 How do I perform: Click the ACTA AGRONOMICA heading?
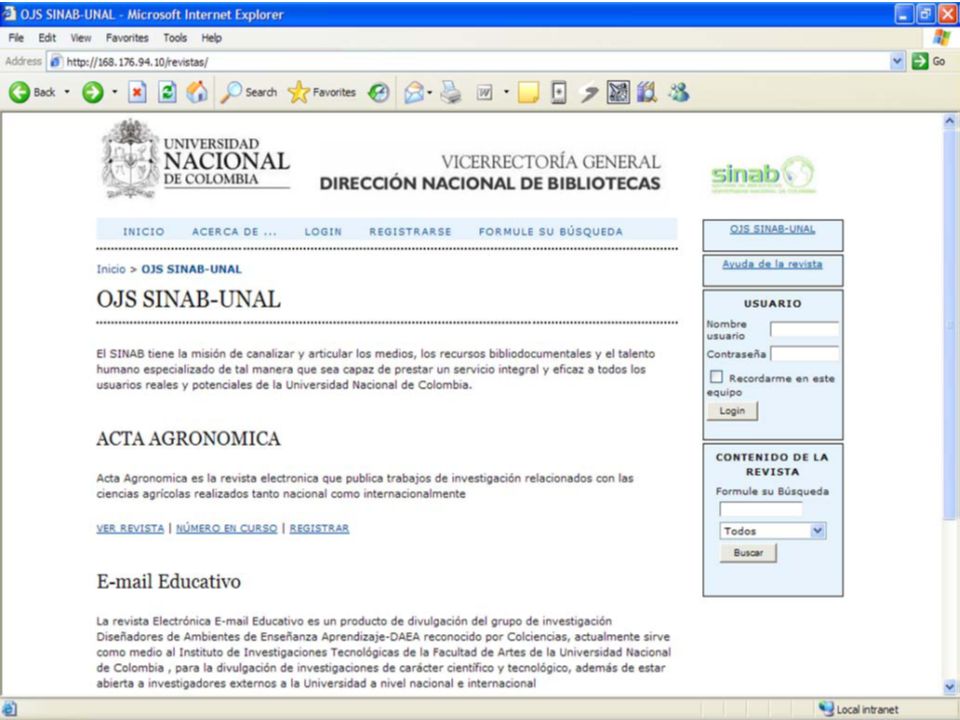click(x=188, y=438)
